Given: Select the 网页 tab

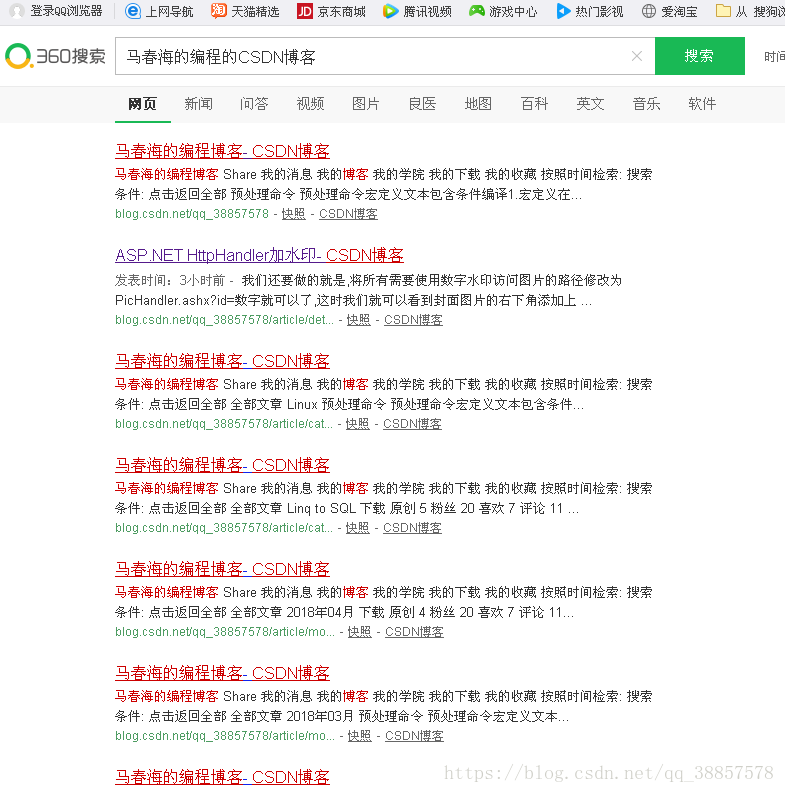Looking at the screenshot, I should [143, 104].
